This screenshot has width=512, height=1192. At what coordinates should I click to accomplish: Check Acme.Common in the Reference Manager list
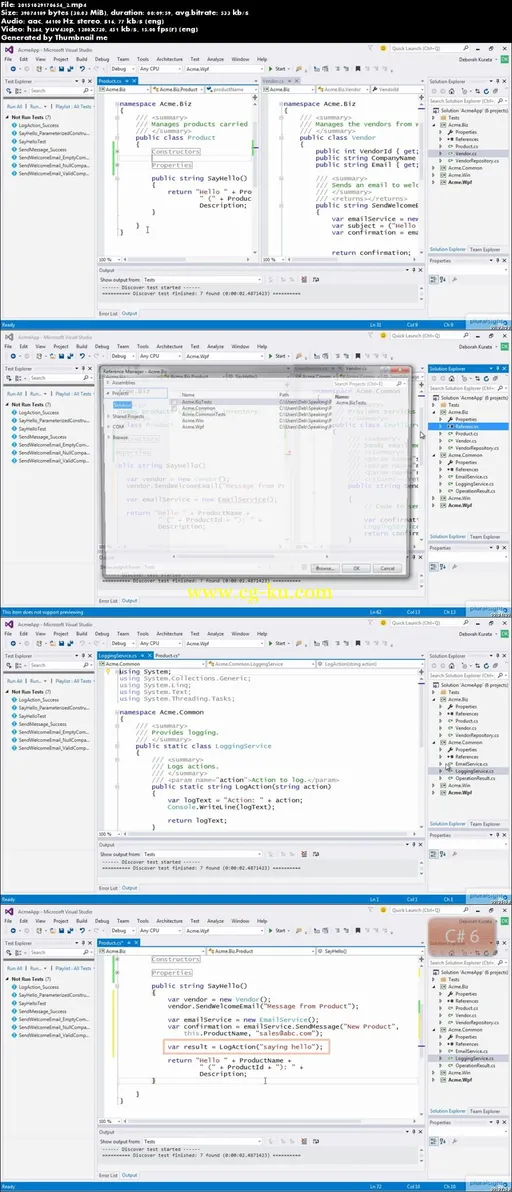pyautogui.click(x=174, y=408)
